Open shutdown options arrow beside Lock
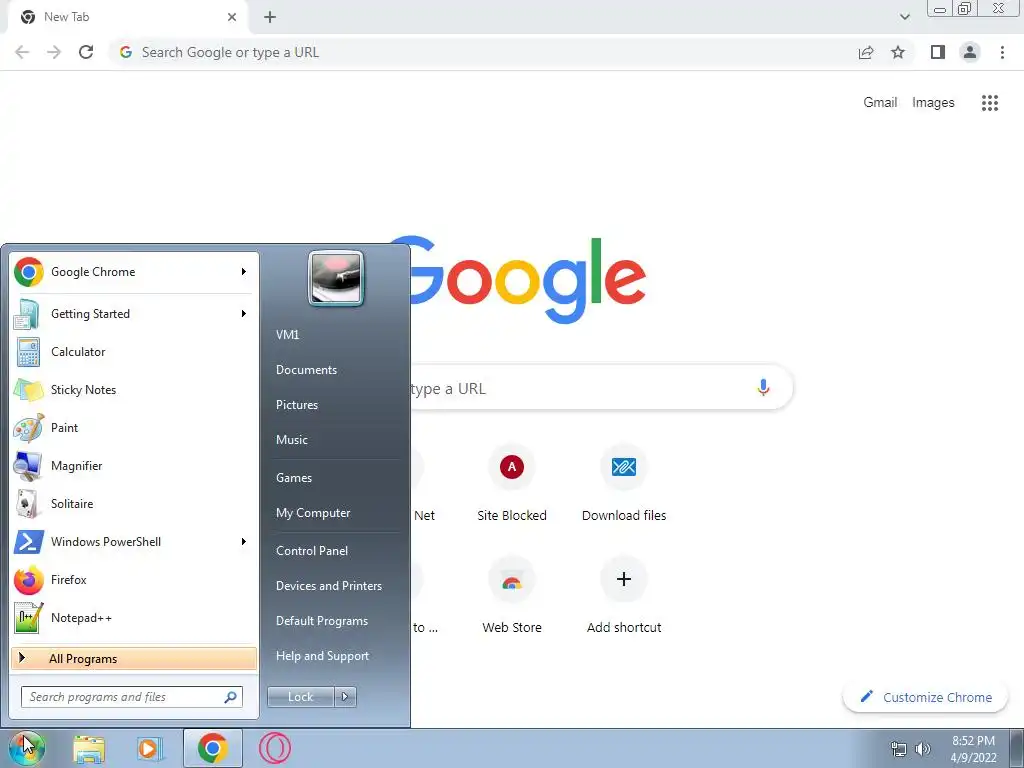 (x=345, y=697)
